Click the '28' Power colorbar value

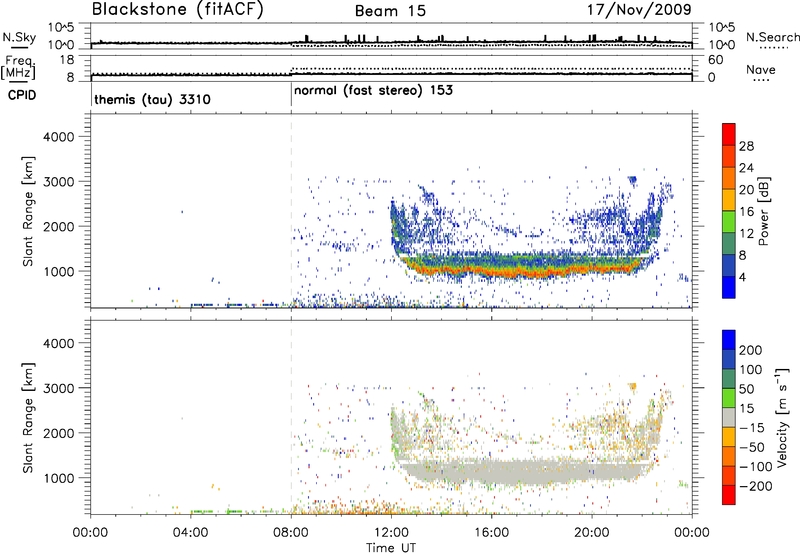pos(746,146)
